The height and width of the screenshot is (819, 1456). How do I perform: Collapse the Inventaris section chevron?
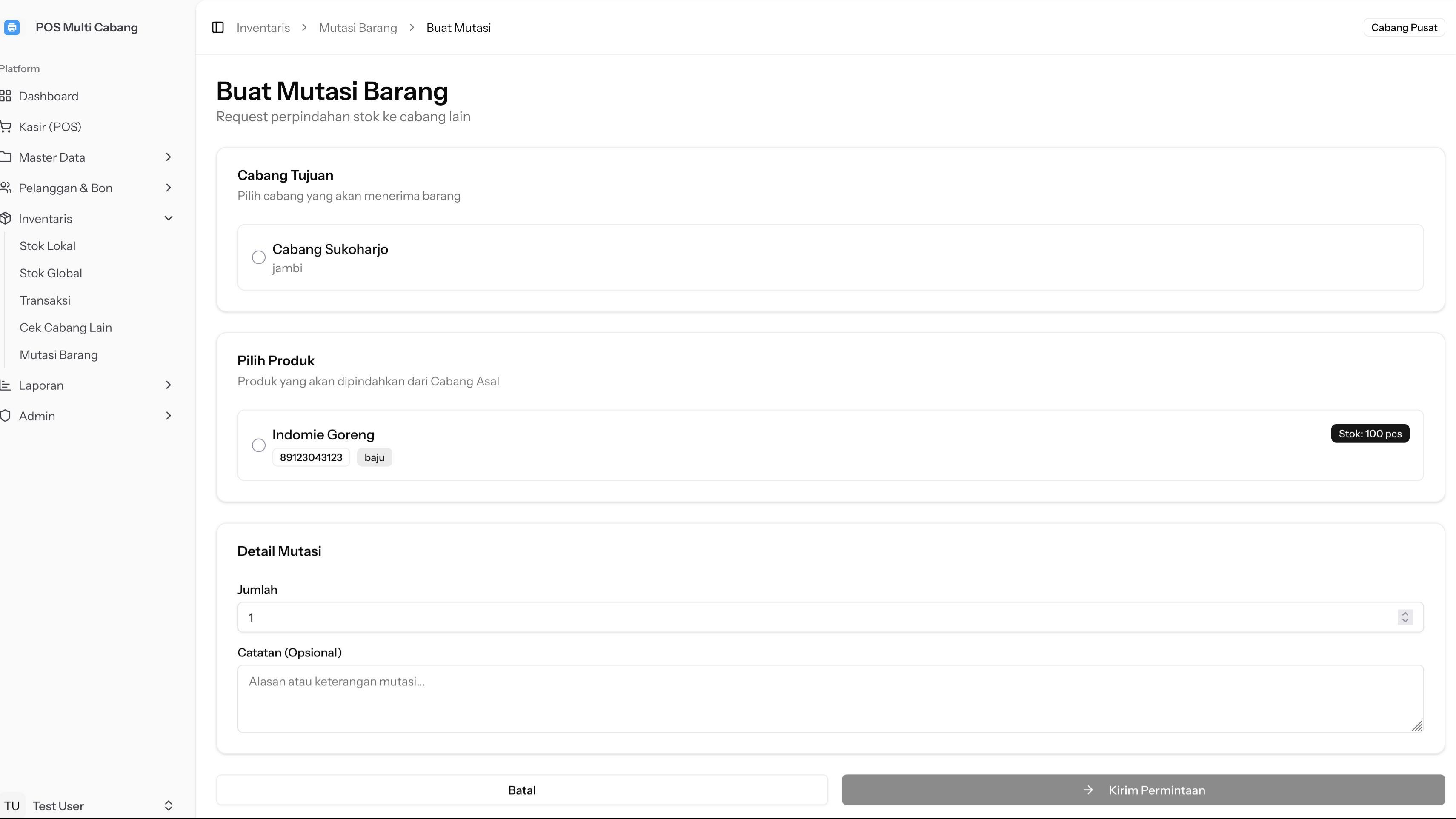click(168, 219)
